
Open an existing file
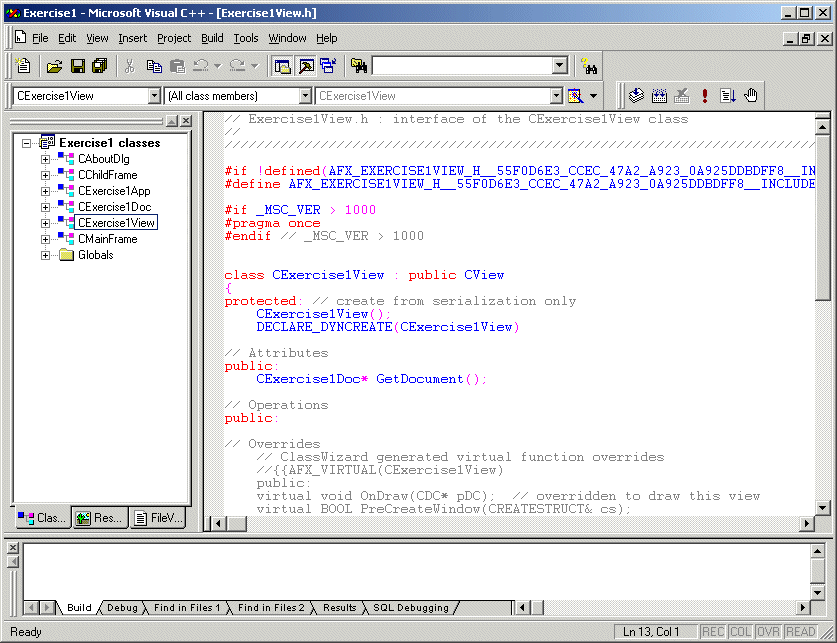tap(55, 65)
